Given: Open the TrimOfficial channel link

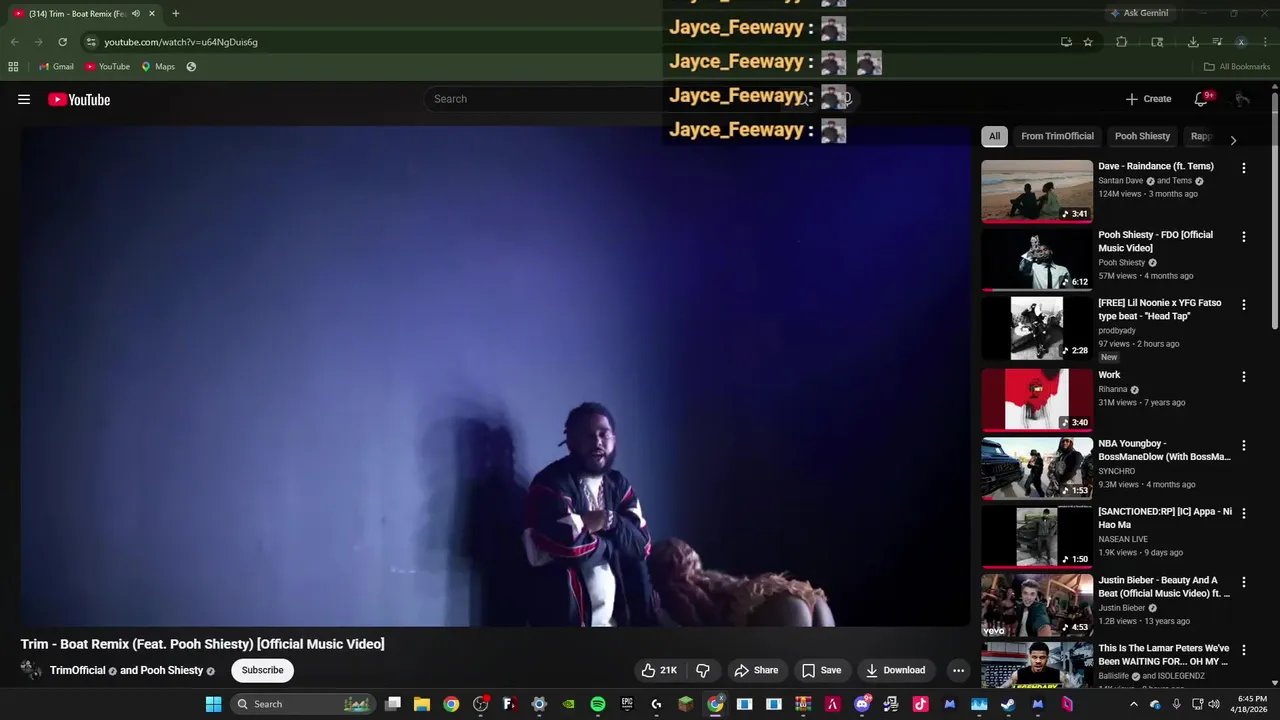Looking at the screenshot, I should [77, 670].
